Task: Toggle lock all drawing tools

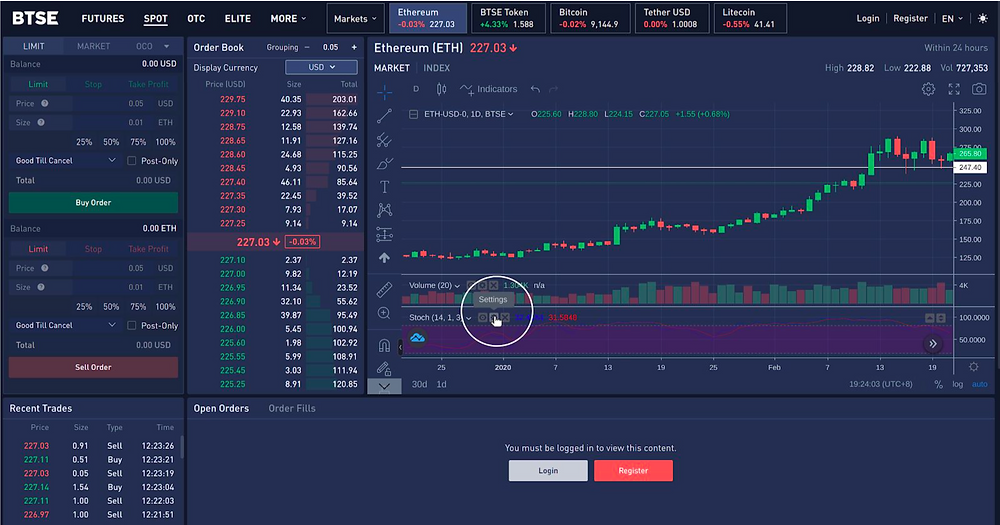Action: [x=384, y=368]
